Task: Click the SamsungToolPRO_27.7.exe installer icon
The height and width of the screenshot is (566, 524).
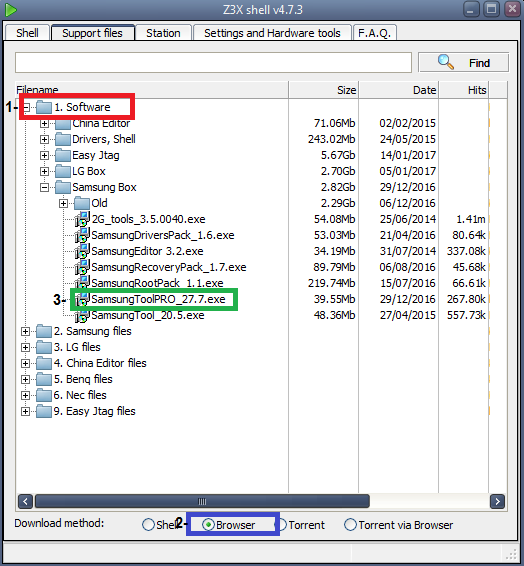Action: coord(82,299)
